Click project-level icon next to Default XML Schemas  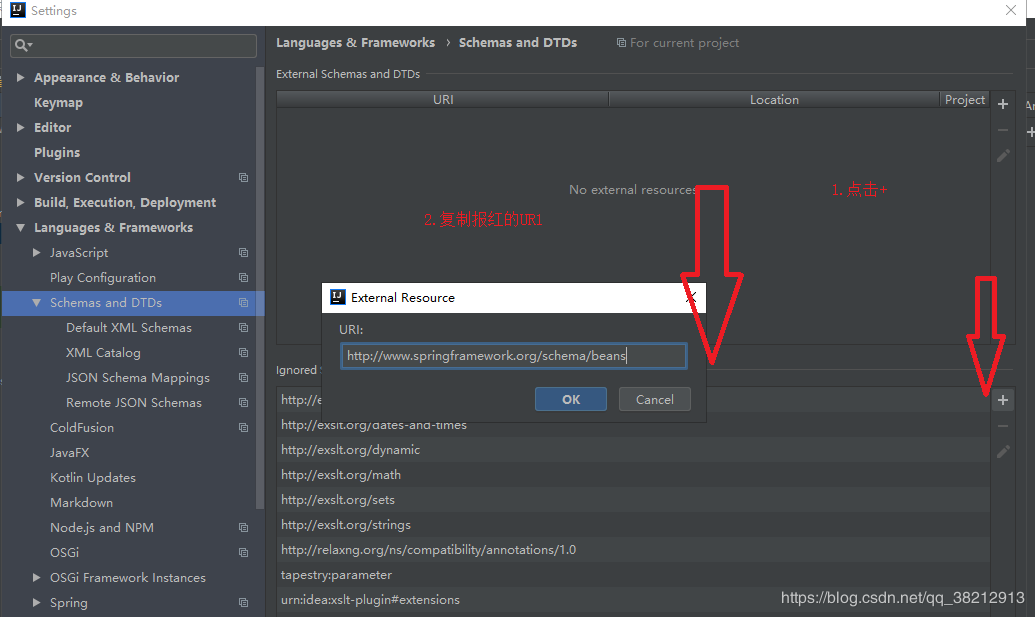click(244, 328)
